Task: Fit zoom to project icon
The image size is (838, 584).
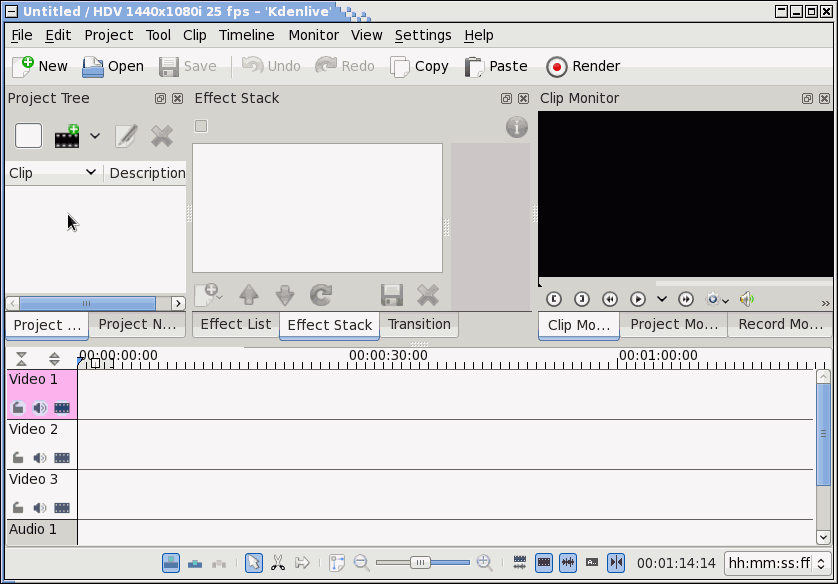Action: pyautogui.click(x=337, y=563)
